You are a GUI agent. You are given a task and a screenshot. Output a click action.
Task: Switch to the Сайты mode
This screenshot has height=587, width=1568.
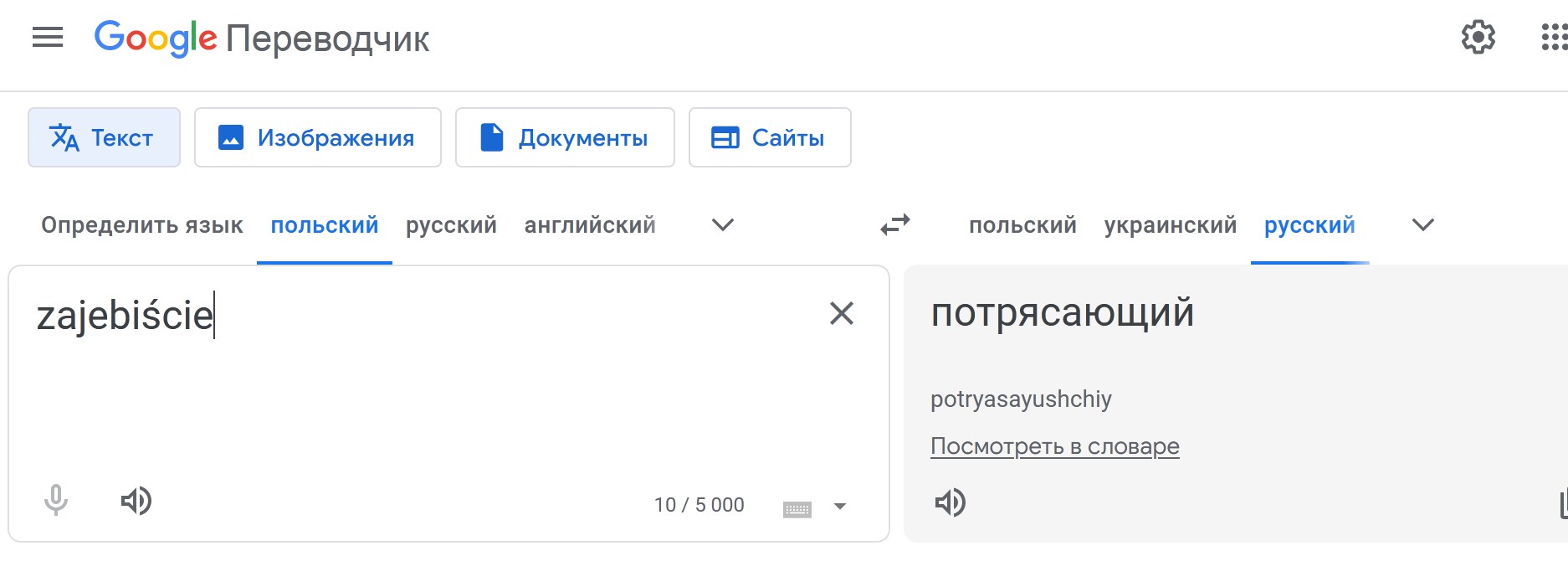[x=769, y=137]
